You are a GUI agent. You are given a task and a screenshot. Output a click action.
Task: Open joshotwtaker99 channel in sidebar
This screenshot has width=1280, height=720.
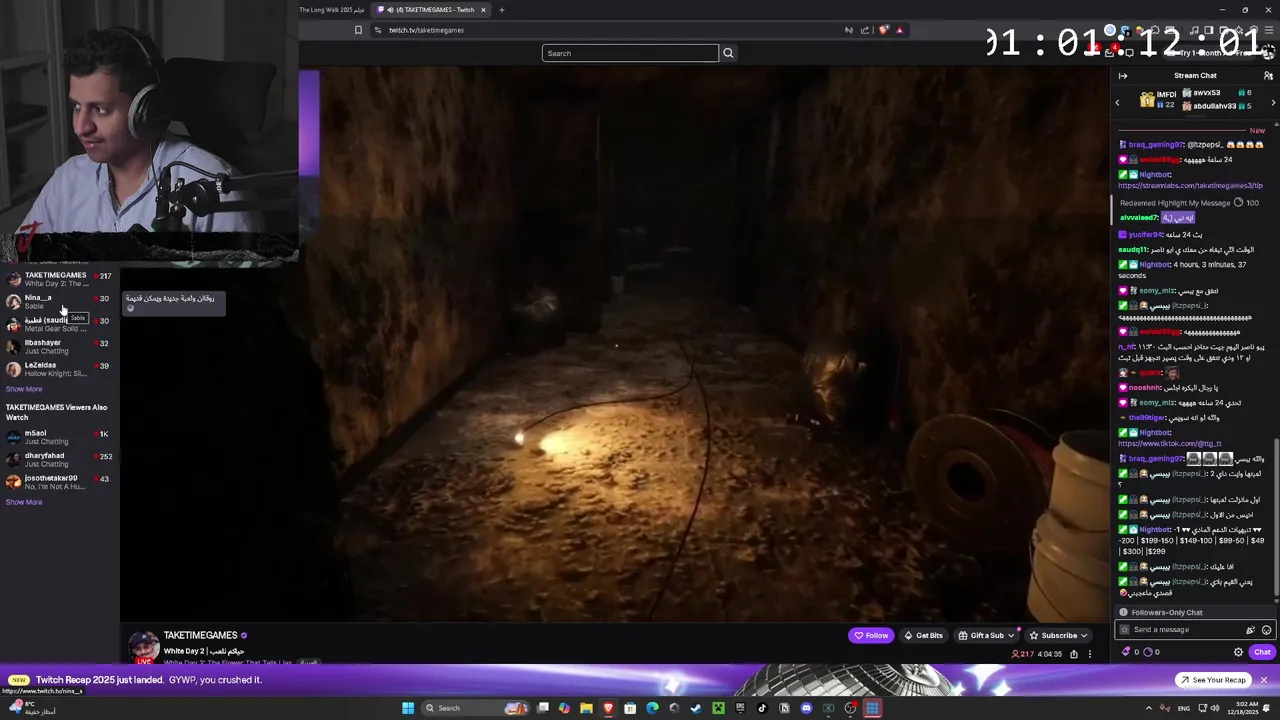(x=58, y=482)
